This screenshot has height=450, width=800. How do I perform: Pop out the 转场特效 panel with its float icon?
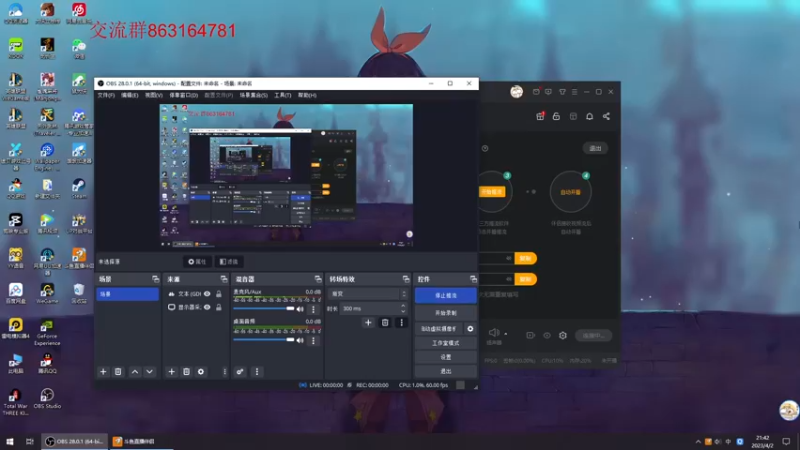(x=406, y=279)
